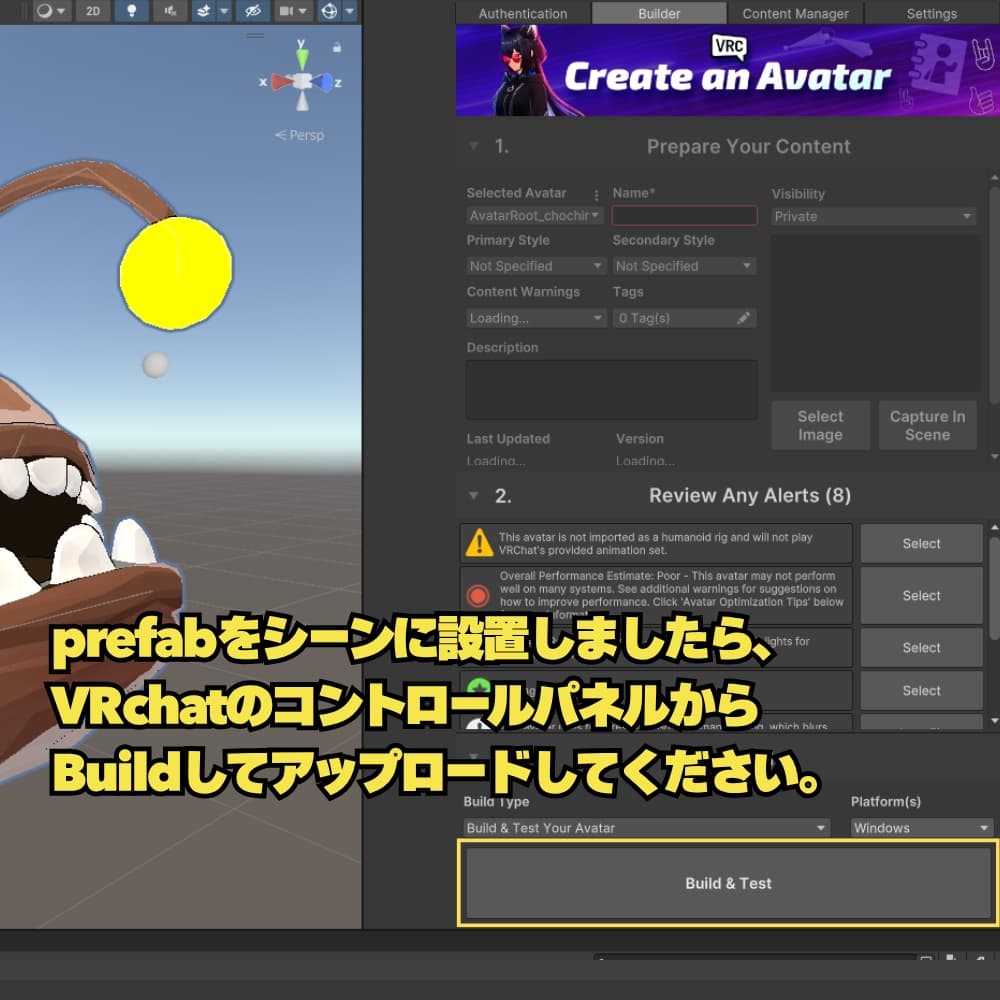Open the Visibility dropdown set to Private
The height and width of the screenshot is (1000, 1000).
(873, 216)
